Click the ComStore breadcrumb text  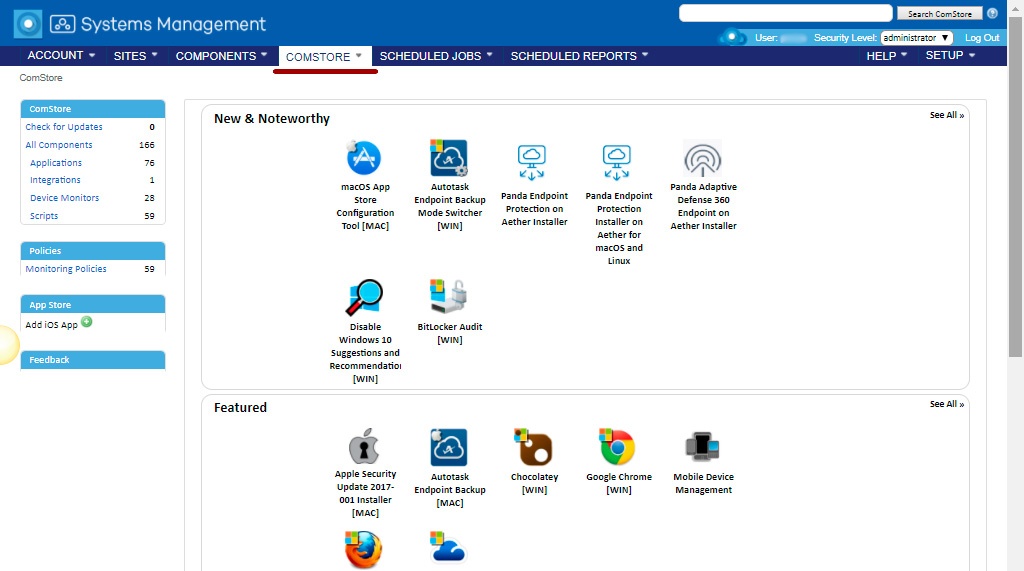pyautogui.click(x=41, y=78)
